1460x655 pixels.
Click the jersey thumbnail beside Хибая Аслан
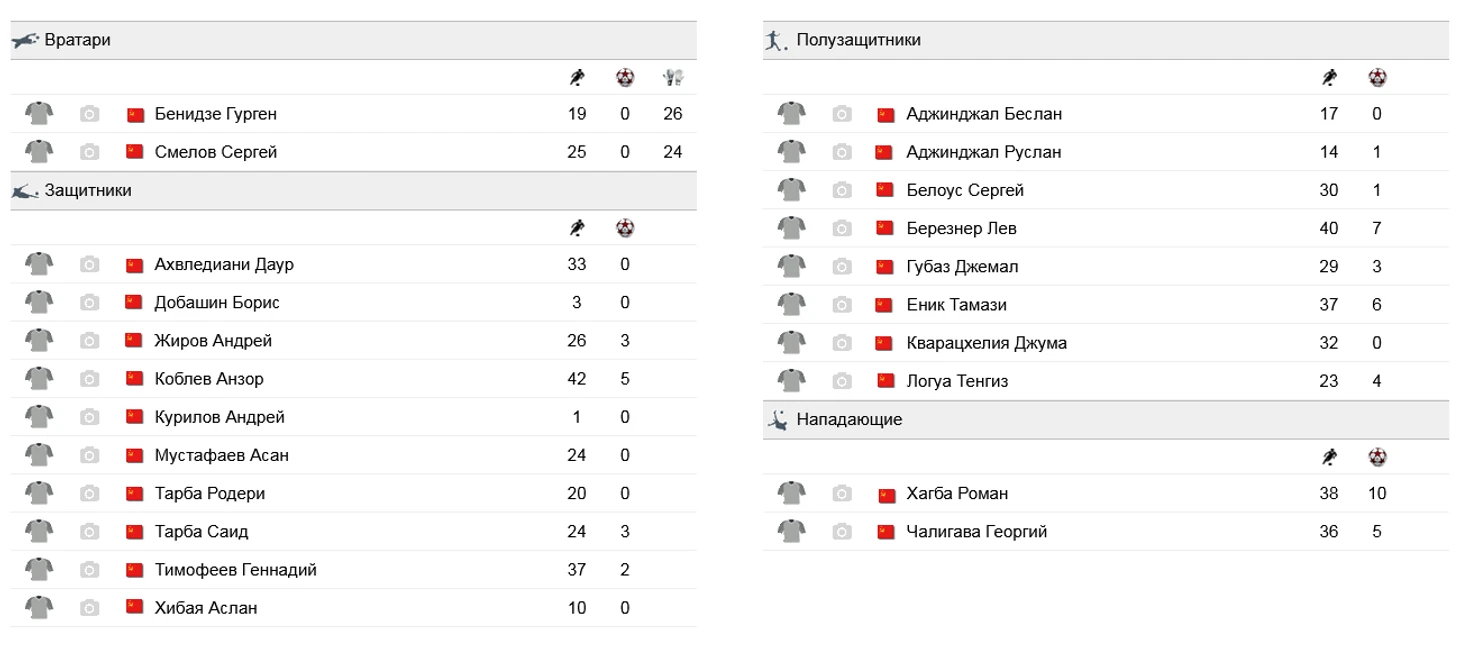39,607
